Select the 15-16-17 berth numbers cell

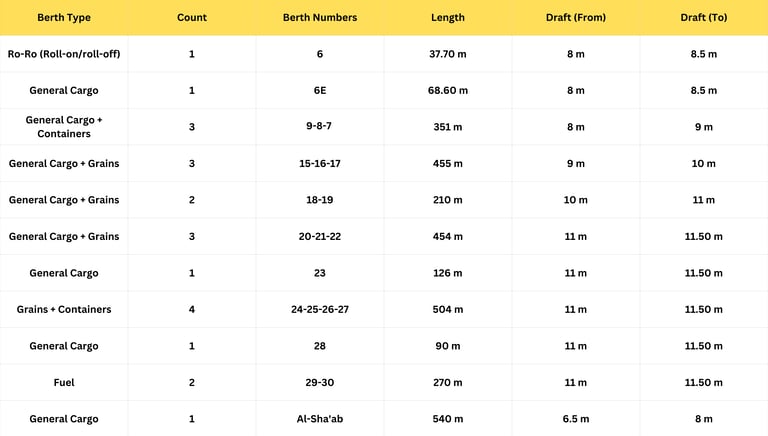(320, 163)
